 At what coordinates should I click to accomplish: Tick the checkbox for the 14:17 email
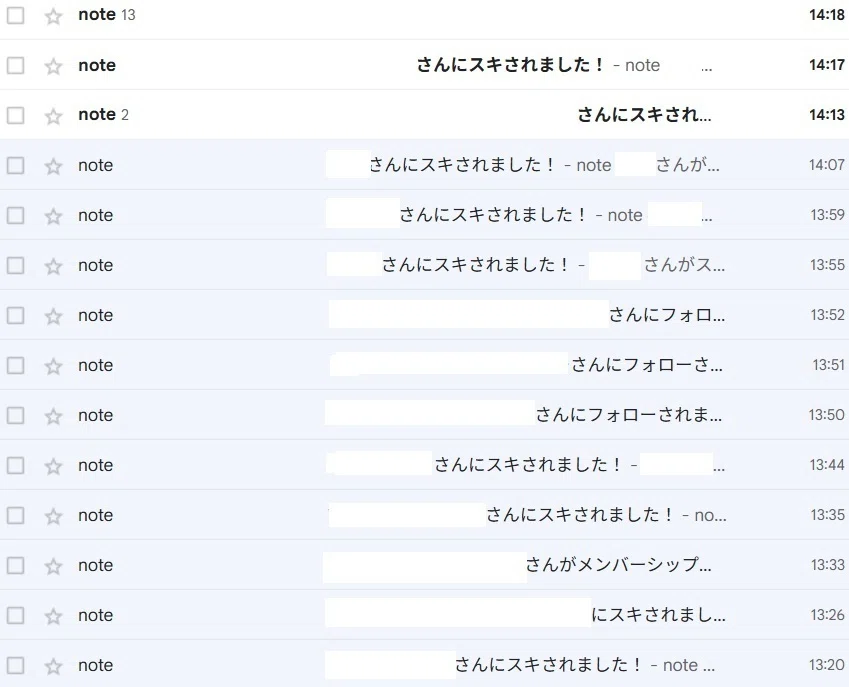pos(15,66)
